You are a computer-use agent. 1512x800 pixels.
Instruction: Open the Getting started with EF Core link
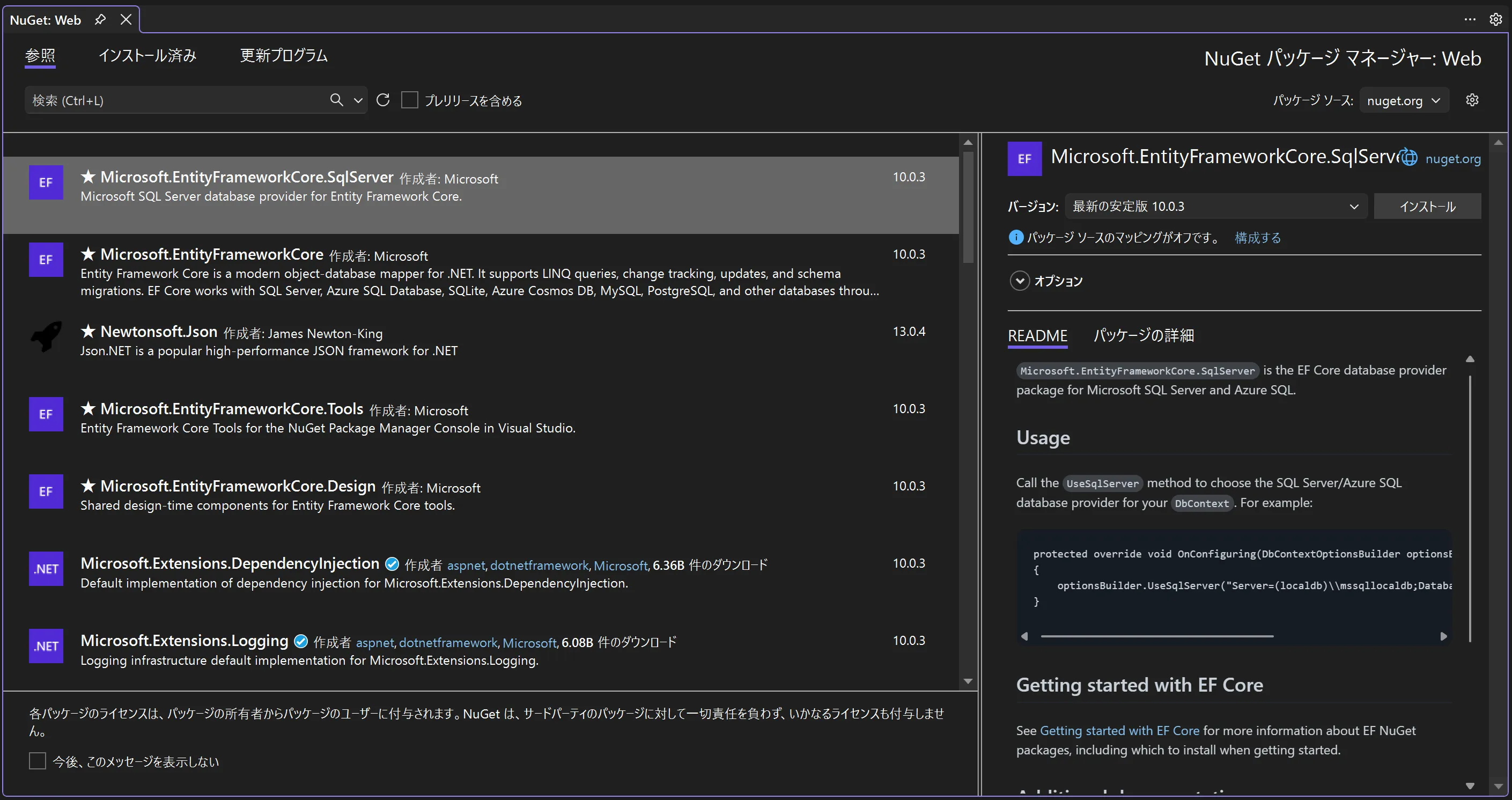[1119, 730]
